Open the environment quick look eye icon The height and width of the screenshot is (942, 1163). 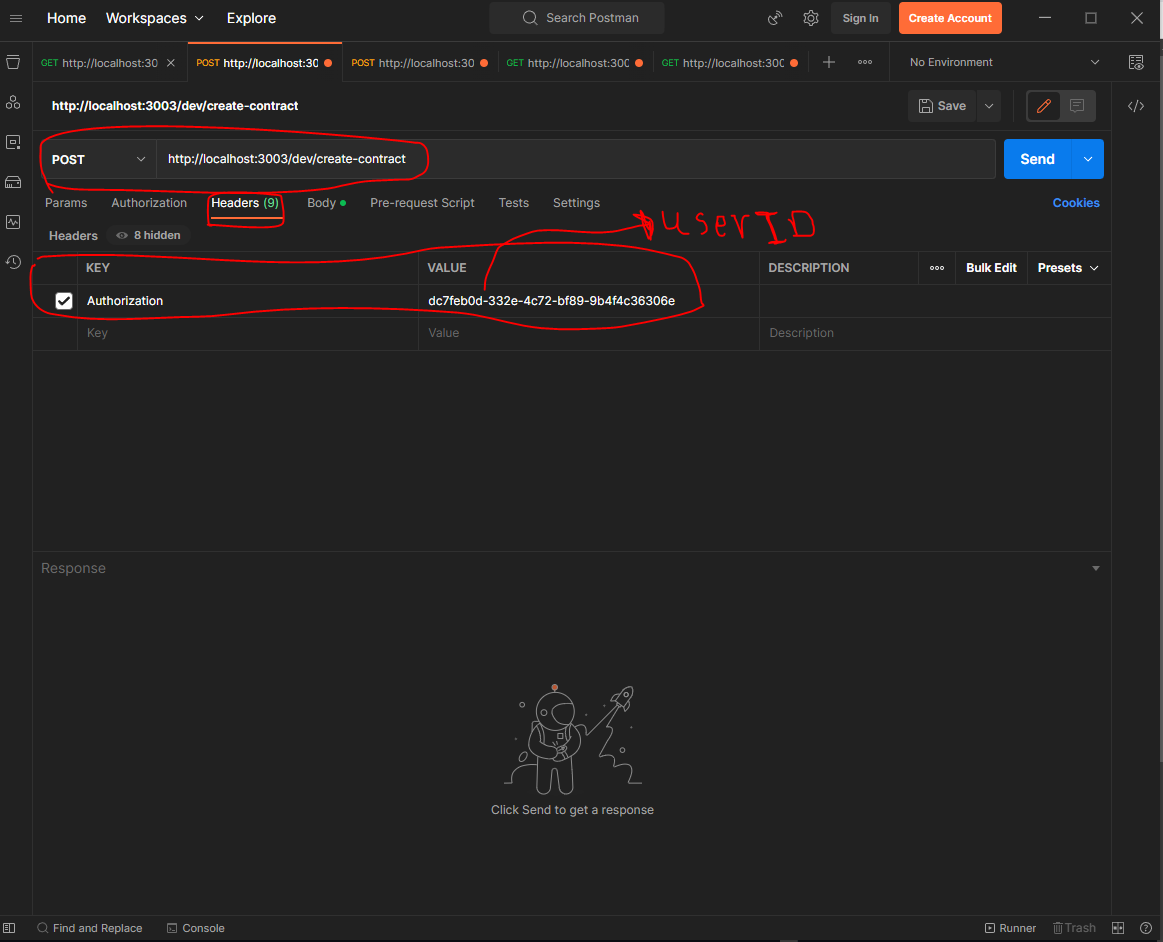[1136, 62]
